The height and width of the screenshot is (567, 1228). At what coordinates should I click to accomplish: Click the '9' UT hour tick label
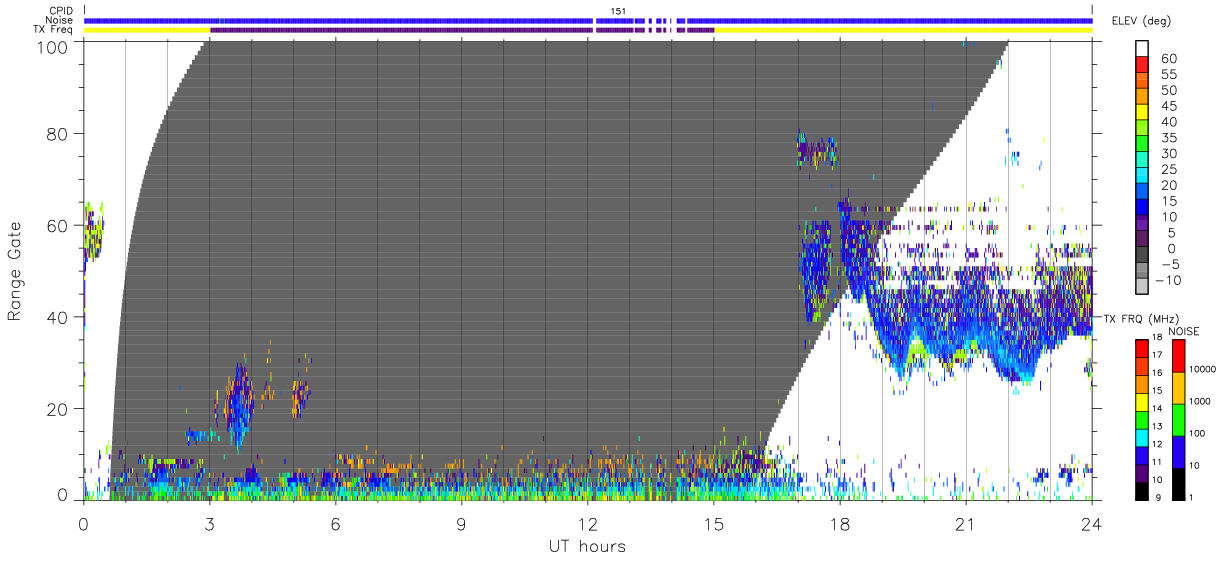461,524
